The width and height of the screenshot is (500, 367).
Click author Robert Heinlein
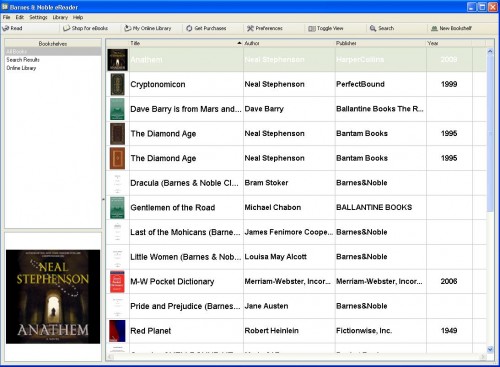point(272,331)
